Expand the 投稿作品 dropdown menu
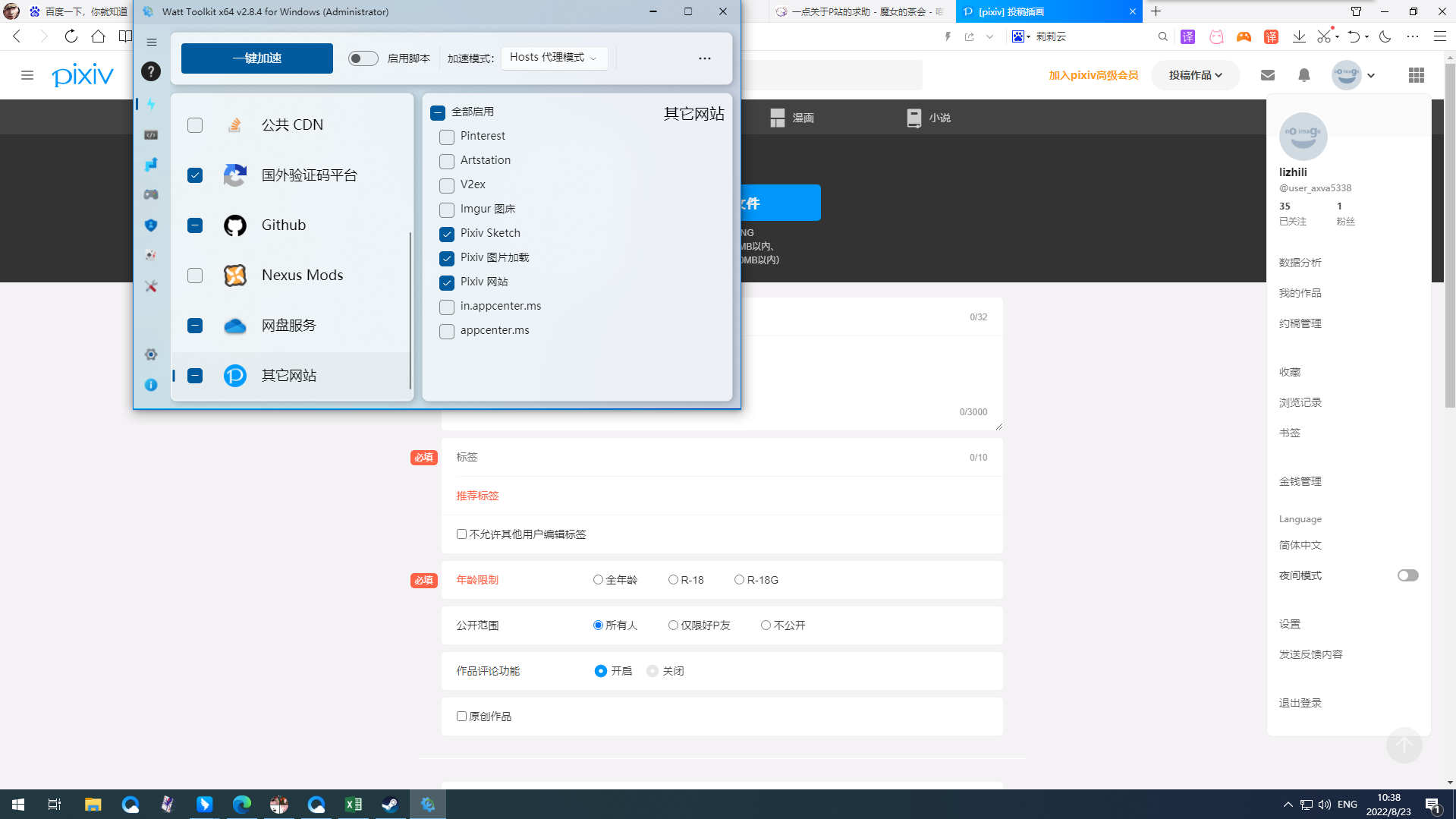Screen dimensions: 1456x819 click(1195, 75)
